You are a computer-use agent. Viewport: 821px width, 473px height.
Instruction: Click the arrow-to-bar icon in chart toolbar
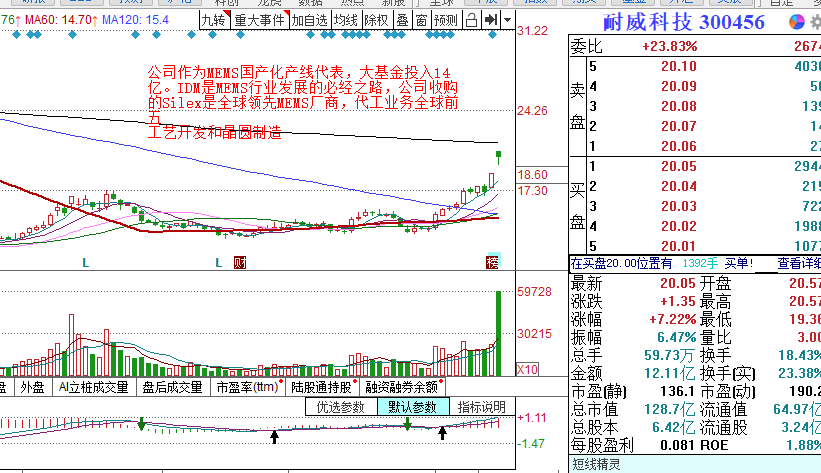(x=490, y=20)
